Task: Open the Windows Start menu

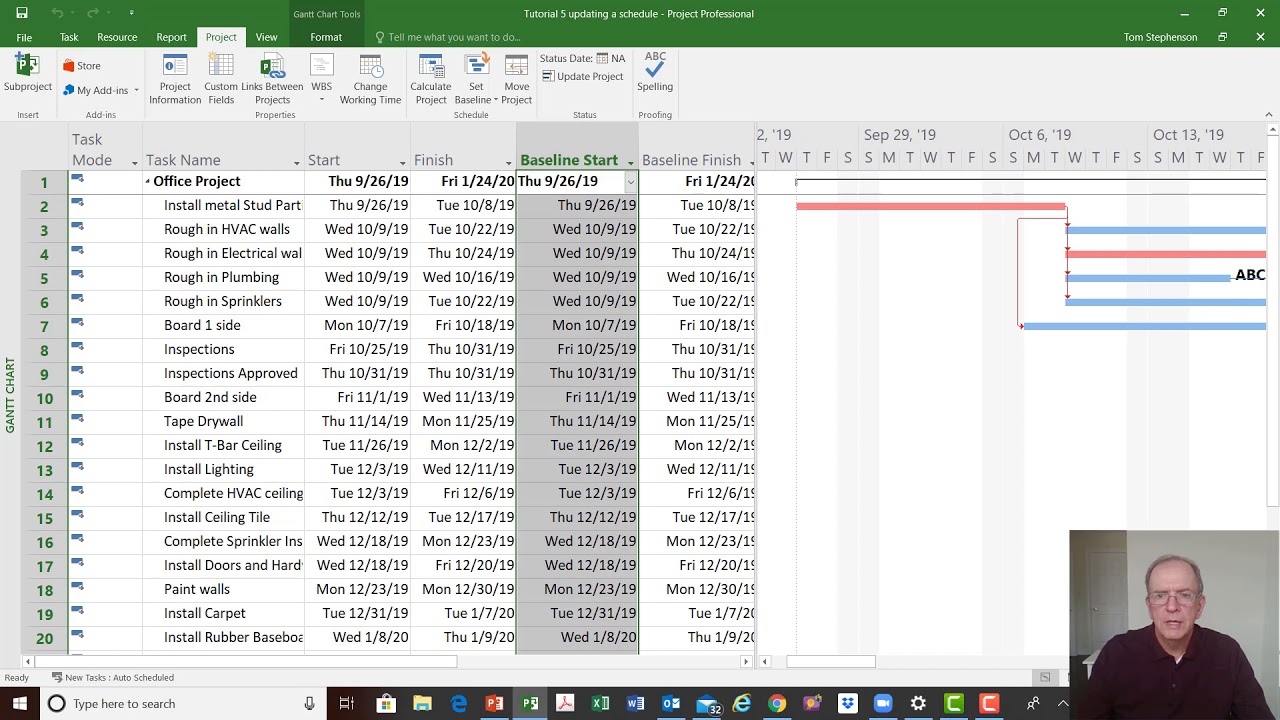Action: pos(19,703)
